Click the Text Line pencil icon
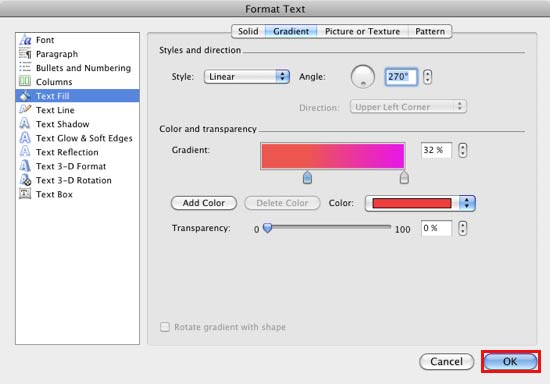This screenshot has width=550, height=384. (25, 109)
